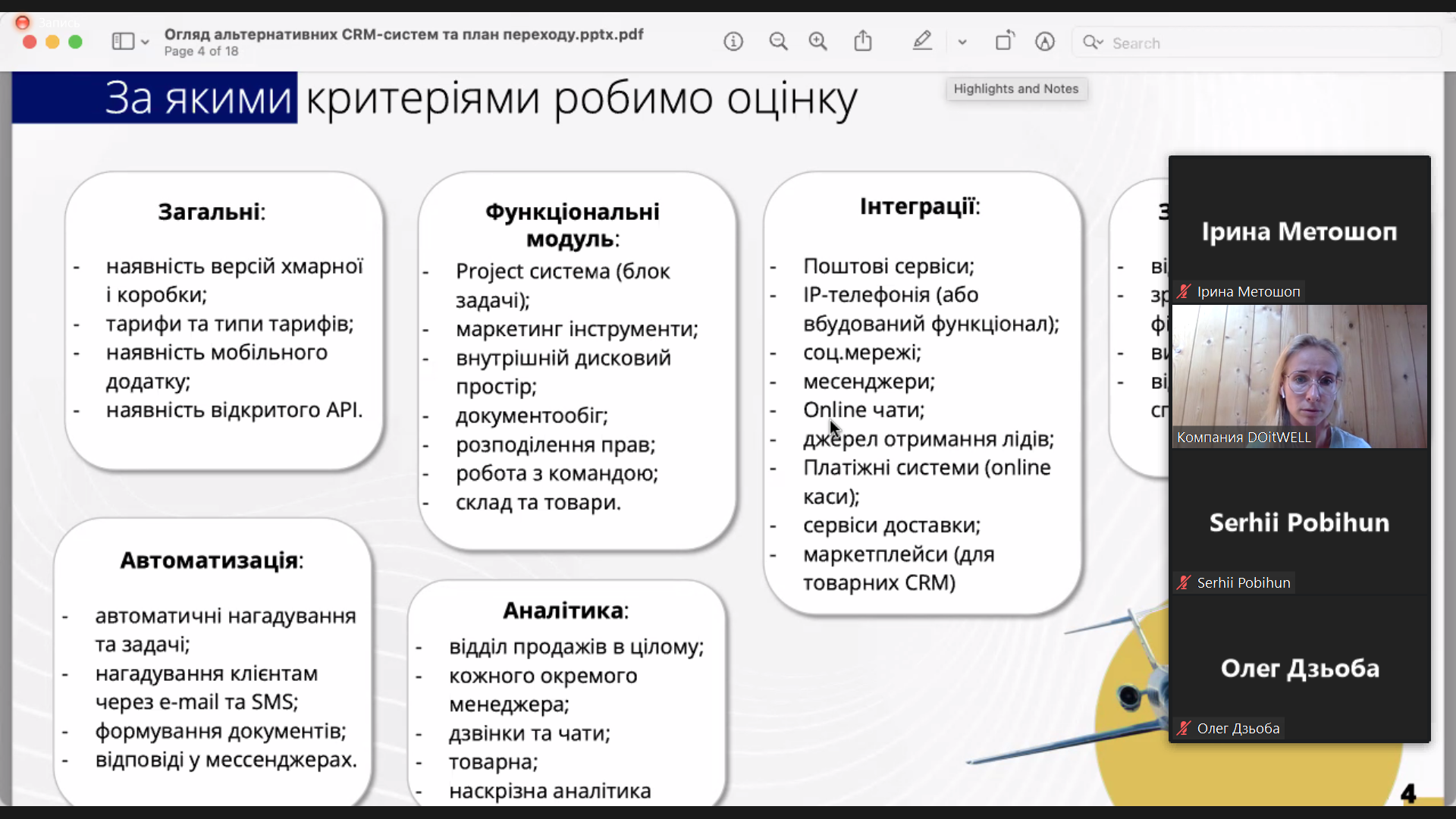Screen dimensions: 1456x819
Task: Select the Serhii Pobihun participant tile
Action: coord(1300,522)
